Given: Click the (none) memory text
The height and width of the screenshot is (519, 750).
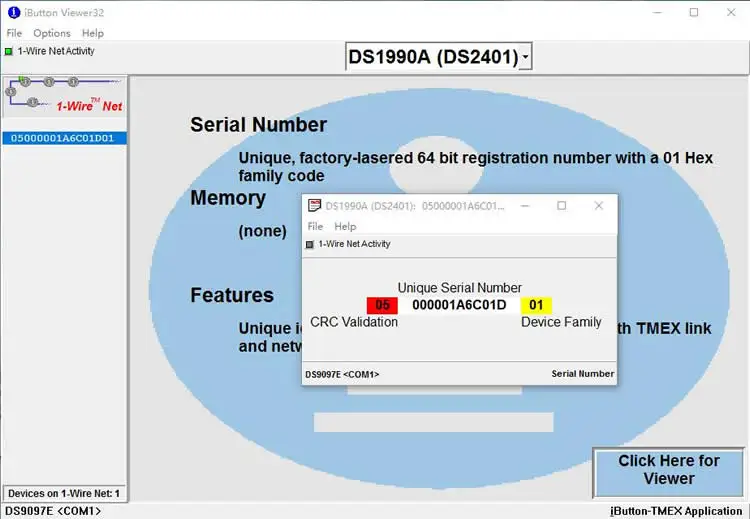Looking at the screenshot, I should click(263, 232).
